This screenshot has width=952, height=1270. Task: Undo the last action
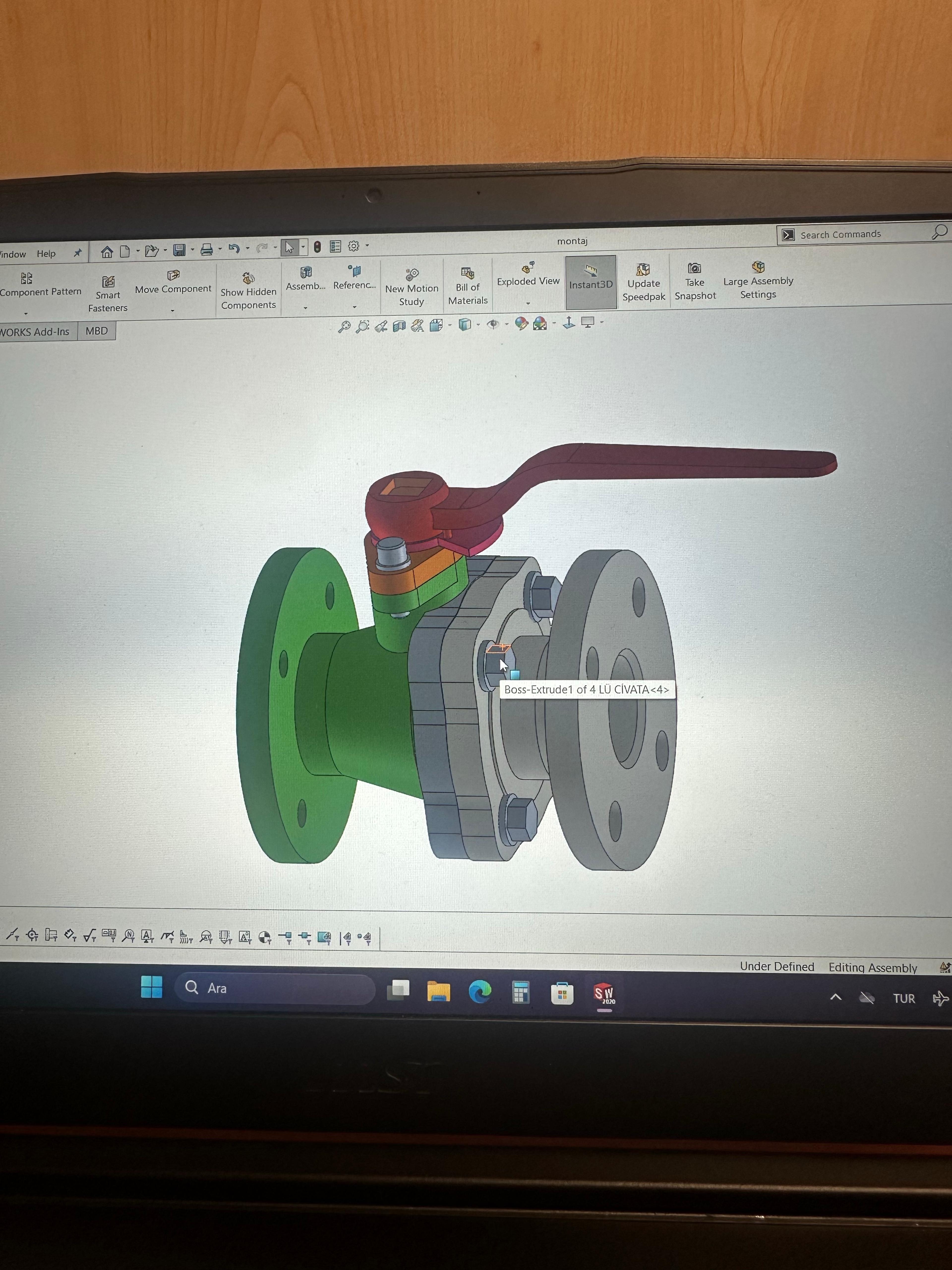pyautogui.click(x=234, y=249)
